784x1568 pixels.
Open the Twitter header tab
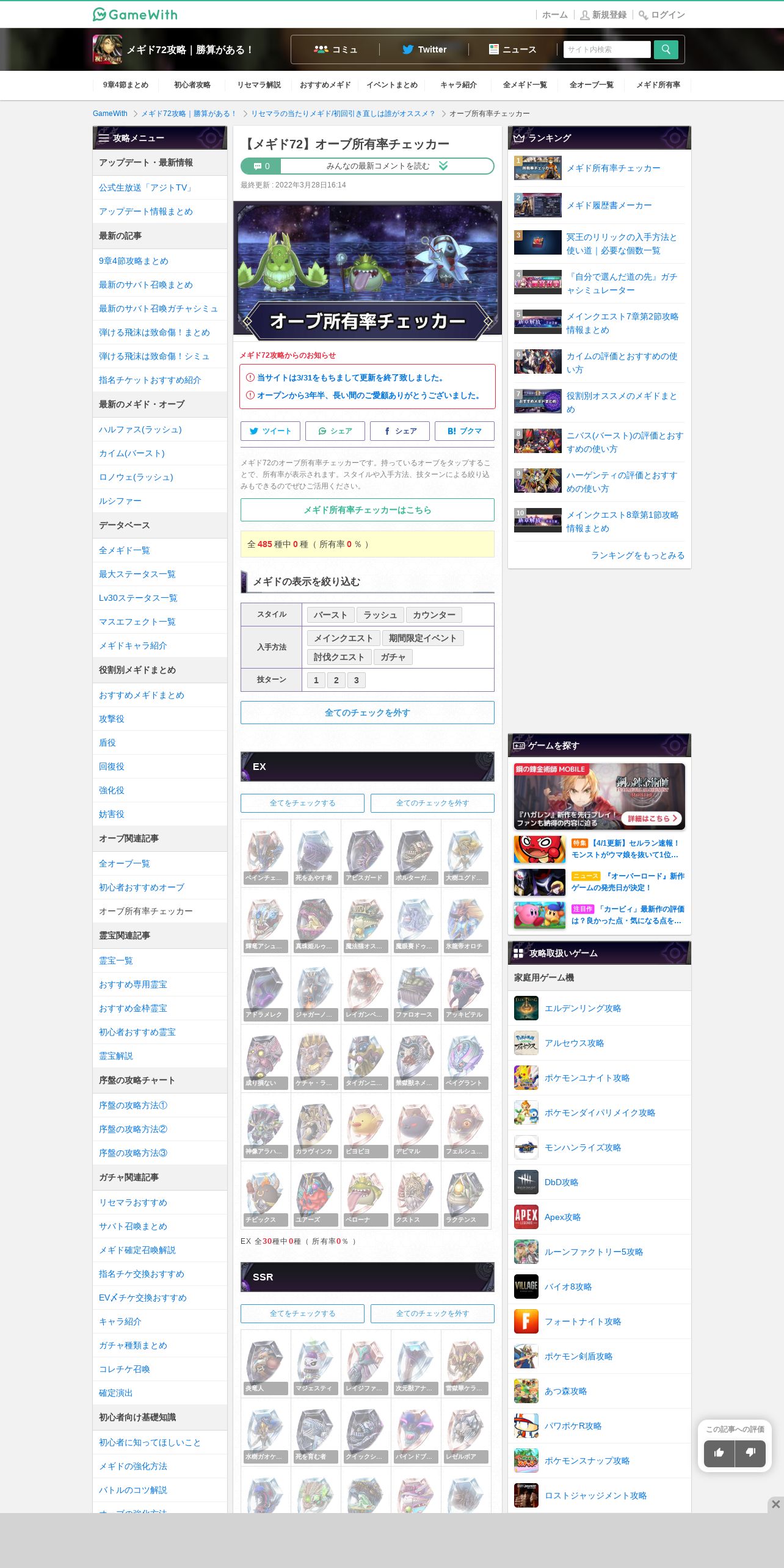424,49
